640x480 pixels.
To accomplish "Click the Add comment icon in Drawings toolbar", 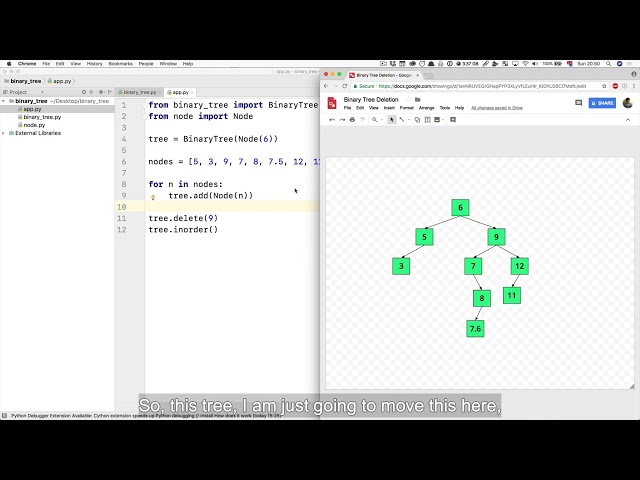I will coord(453,120).
